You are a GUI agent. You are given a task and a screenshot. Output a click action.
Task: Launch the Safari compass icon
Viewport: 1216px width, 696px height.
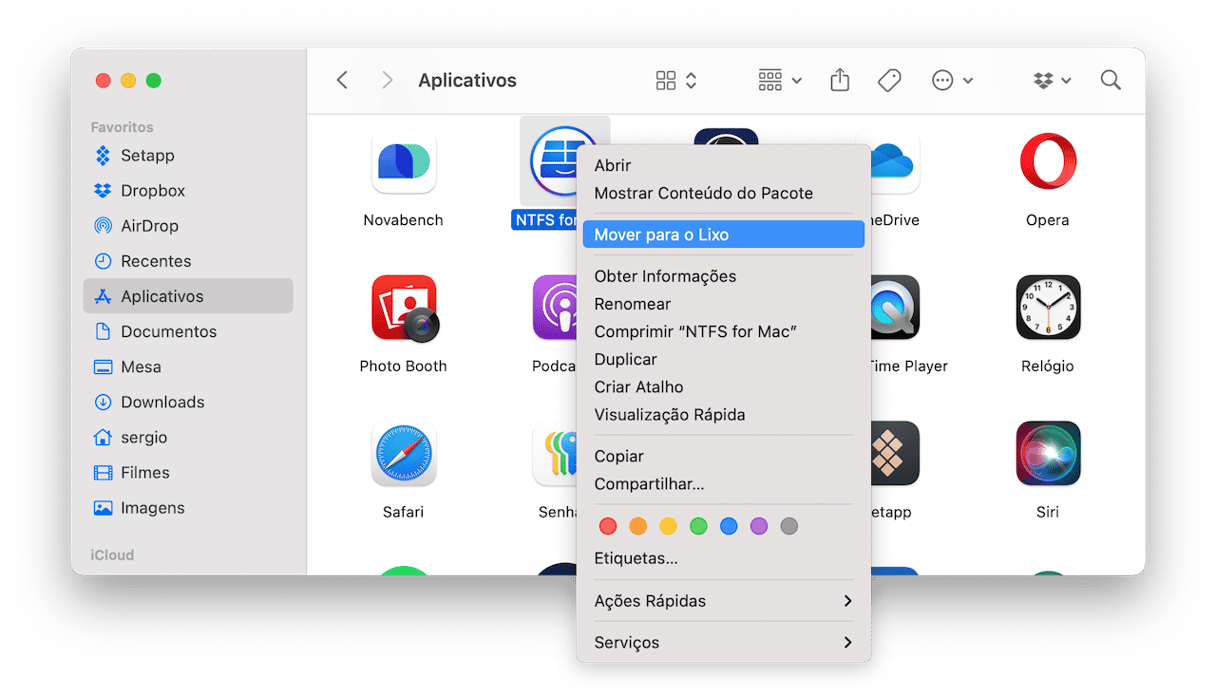point(403,454)
